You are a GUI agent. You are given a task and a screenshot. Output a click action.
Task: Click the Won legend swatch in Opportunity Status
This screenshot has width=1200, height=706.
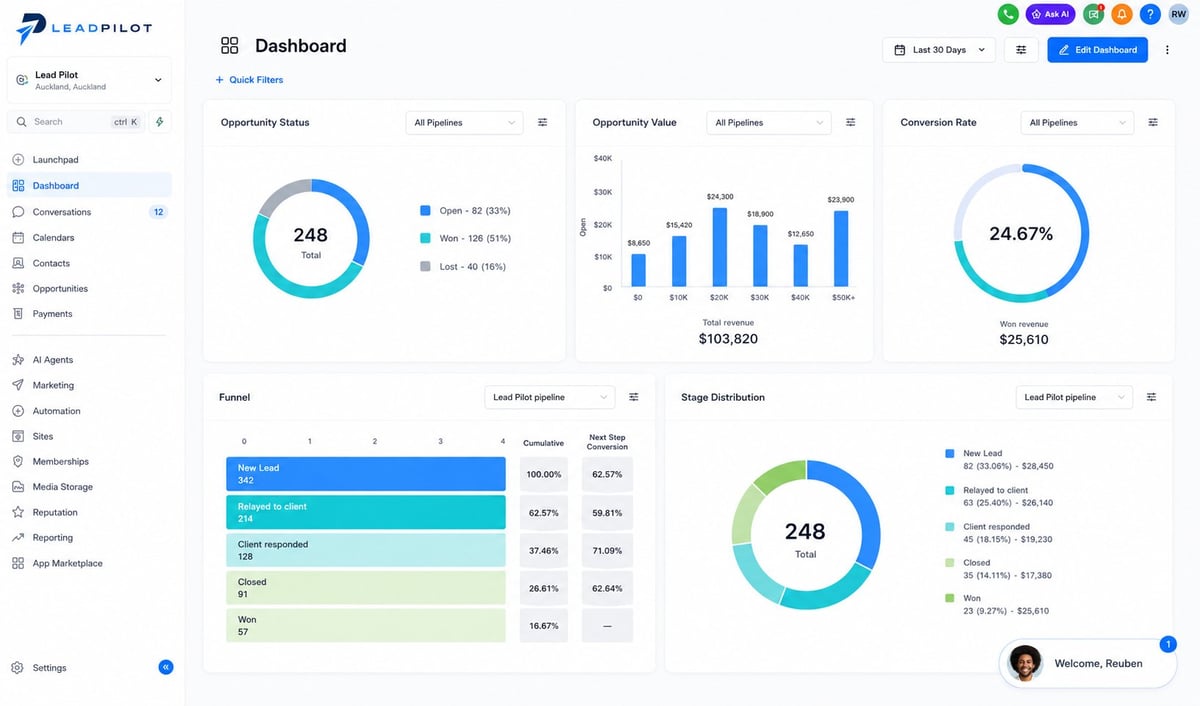click(x=425, y=238)
